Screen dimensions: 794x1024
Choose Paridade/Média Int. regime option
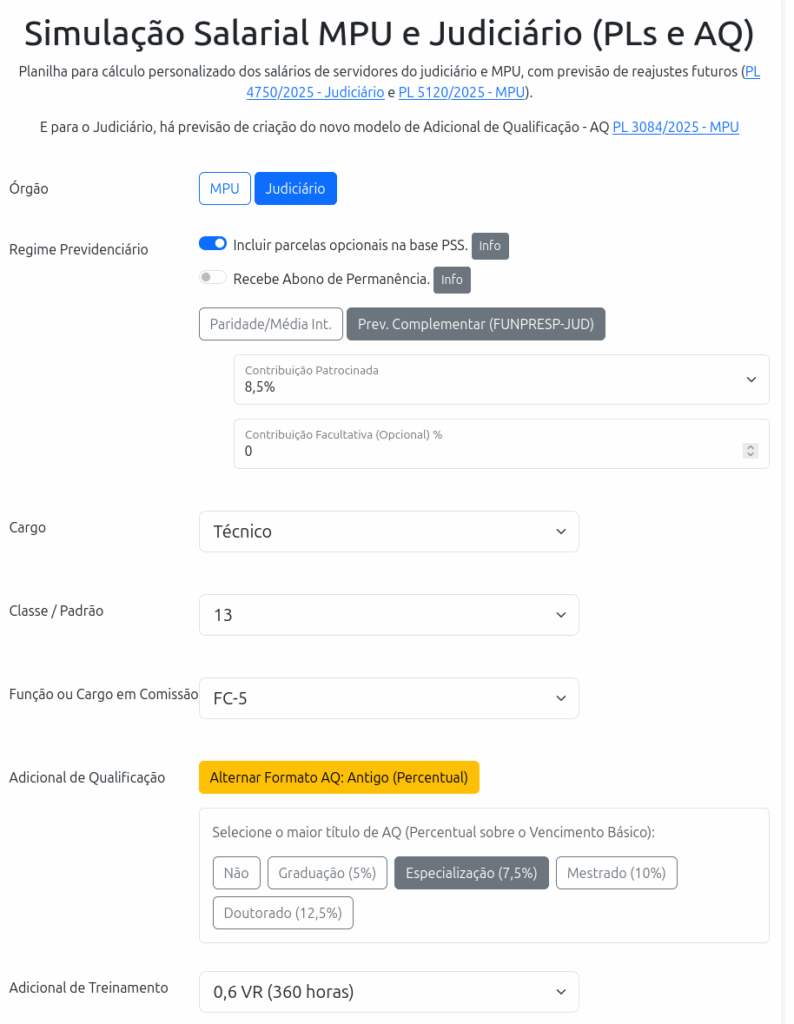(x=271, y=324)
